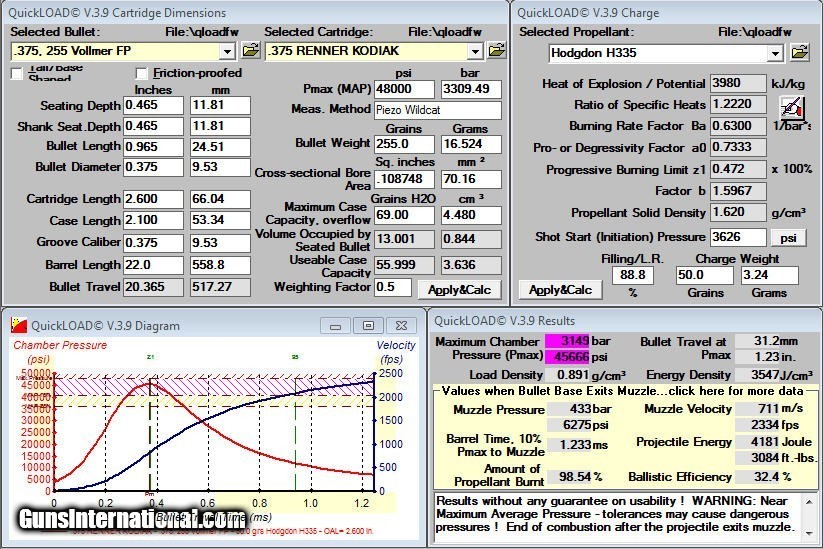Open propellant file folder icon

point(799,52)
